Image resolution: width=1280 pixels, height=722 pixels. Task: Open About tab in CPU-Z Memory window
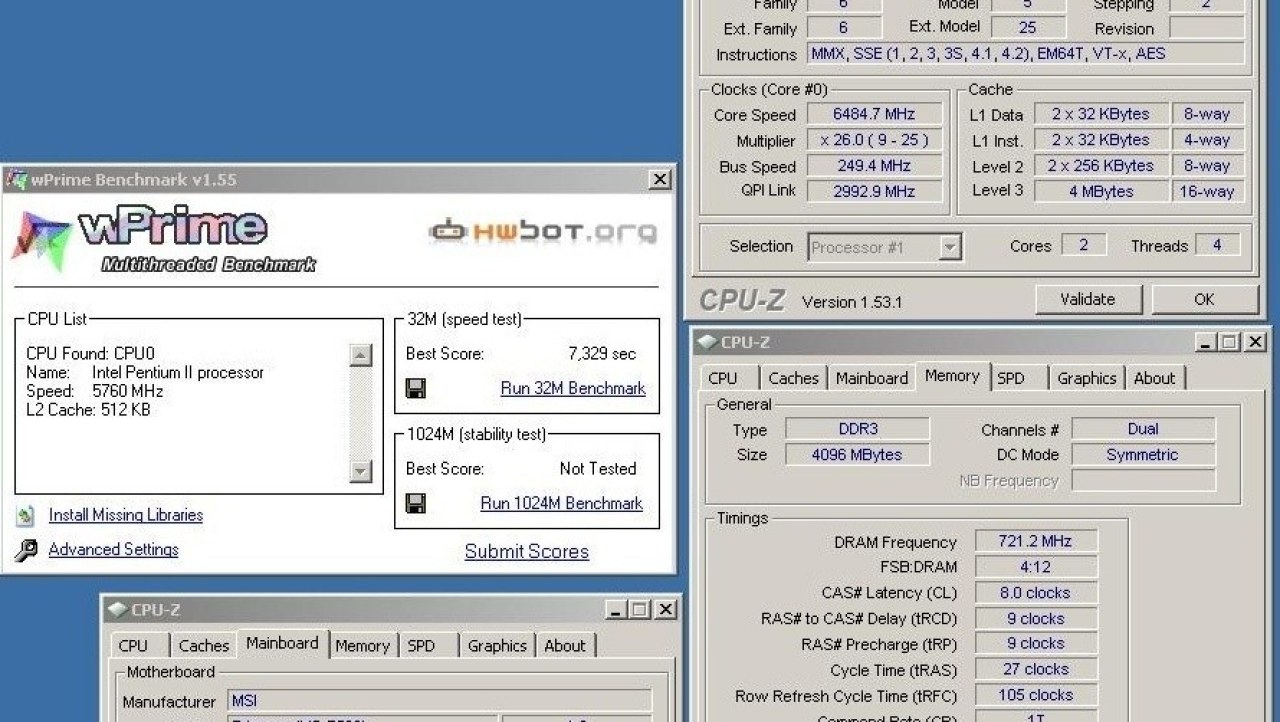click(1155, 378)
